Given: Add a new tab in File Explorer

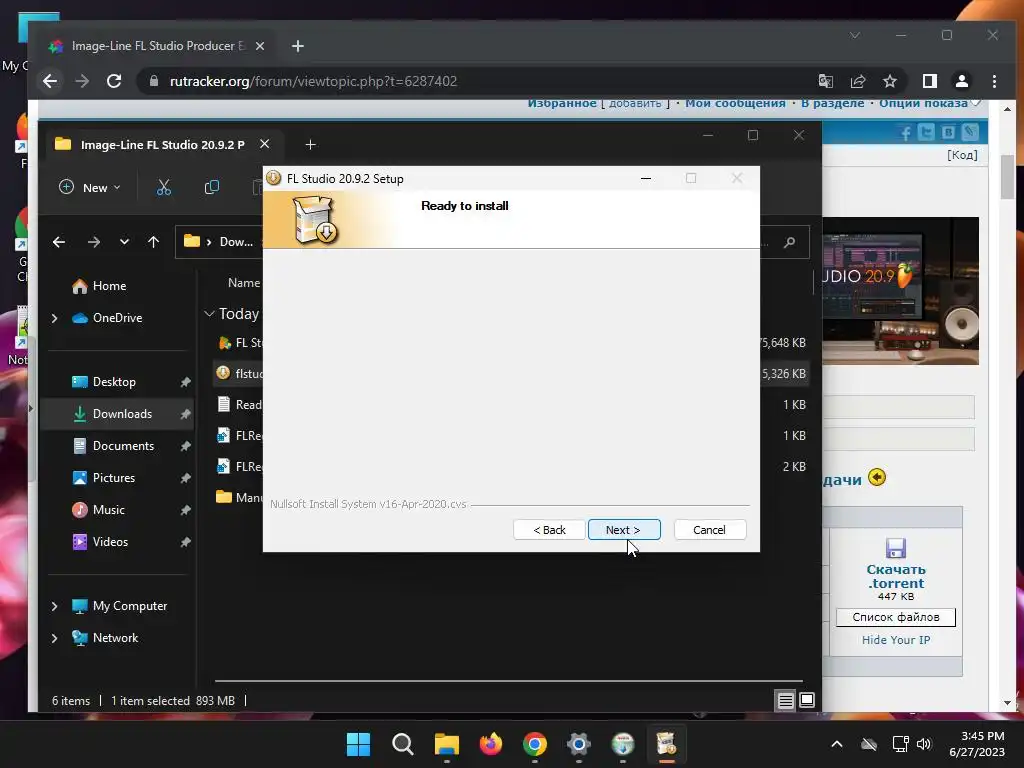Looking at the screenshot, I should pos(311,144).
